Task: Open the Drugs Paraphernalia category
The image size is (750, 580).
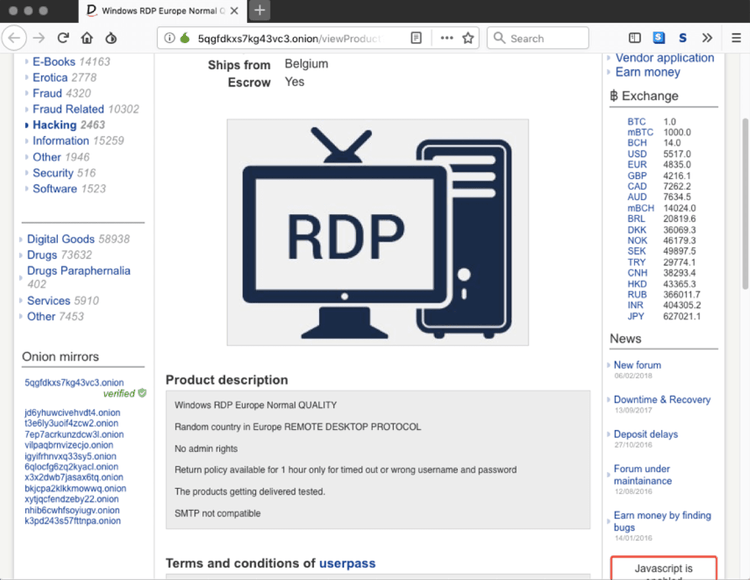Action: coord(78,270)
